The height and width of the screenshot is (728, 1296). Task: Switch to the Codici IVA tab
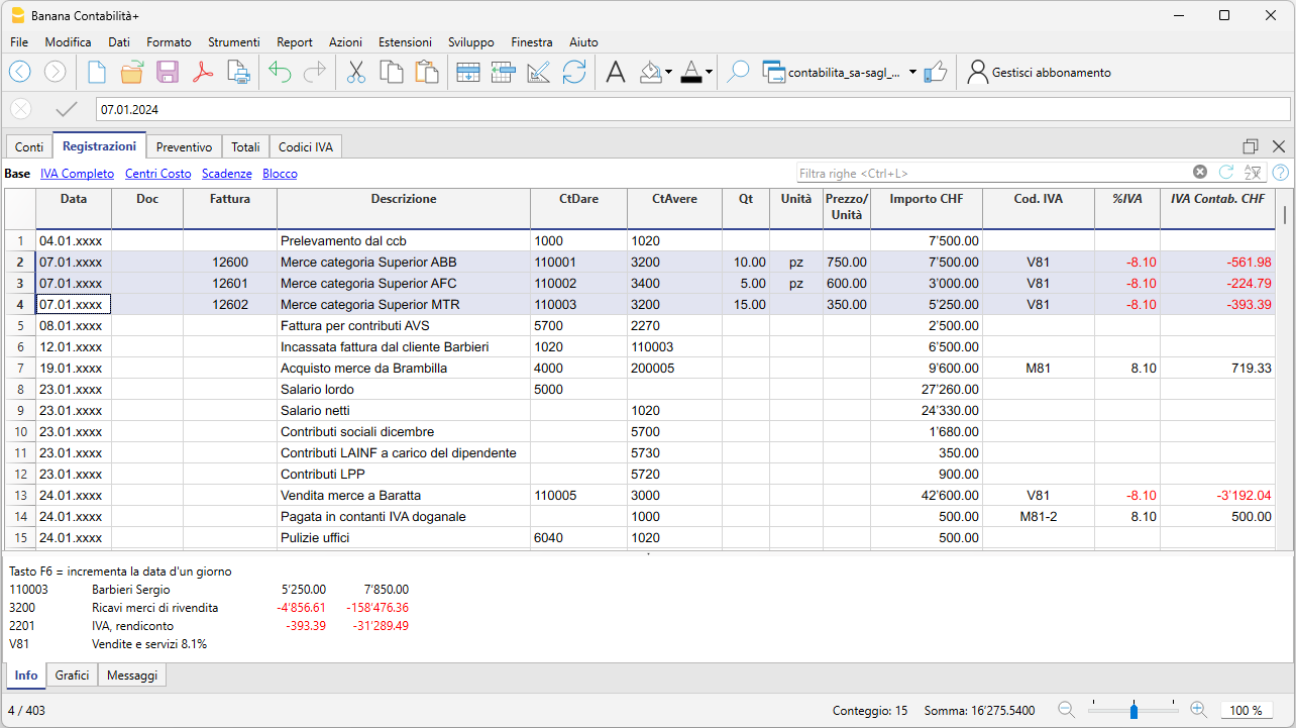click(x=305, y=147)
